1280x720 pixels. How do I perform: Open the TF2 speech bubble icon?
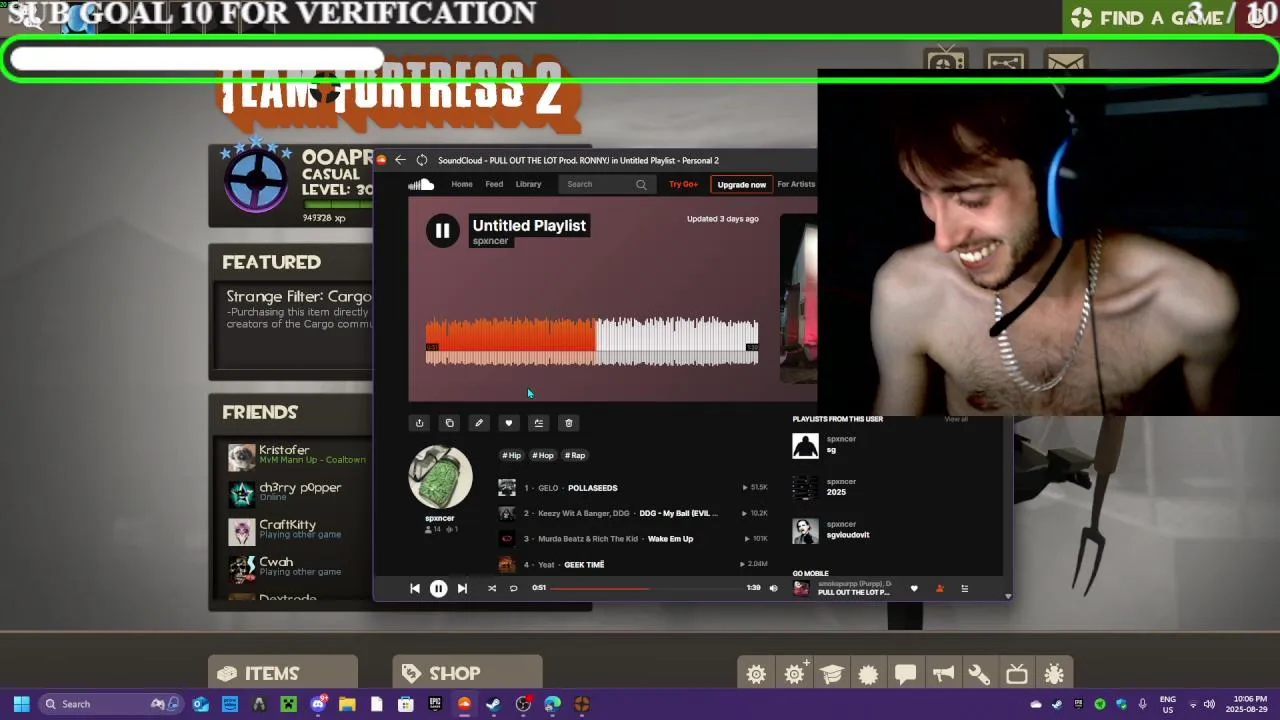(905, 674)
